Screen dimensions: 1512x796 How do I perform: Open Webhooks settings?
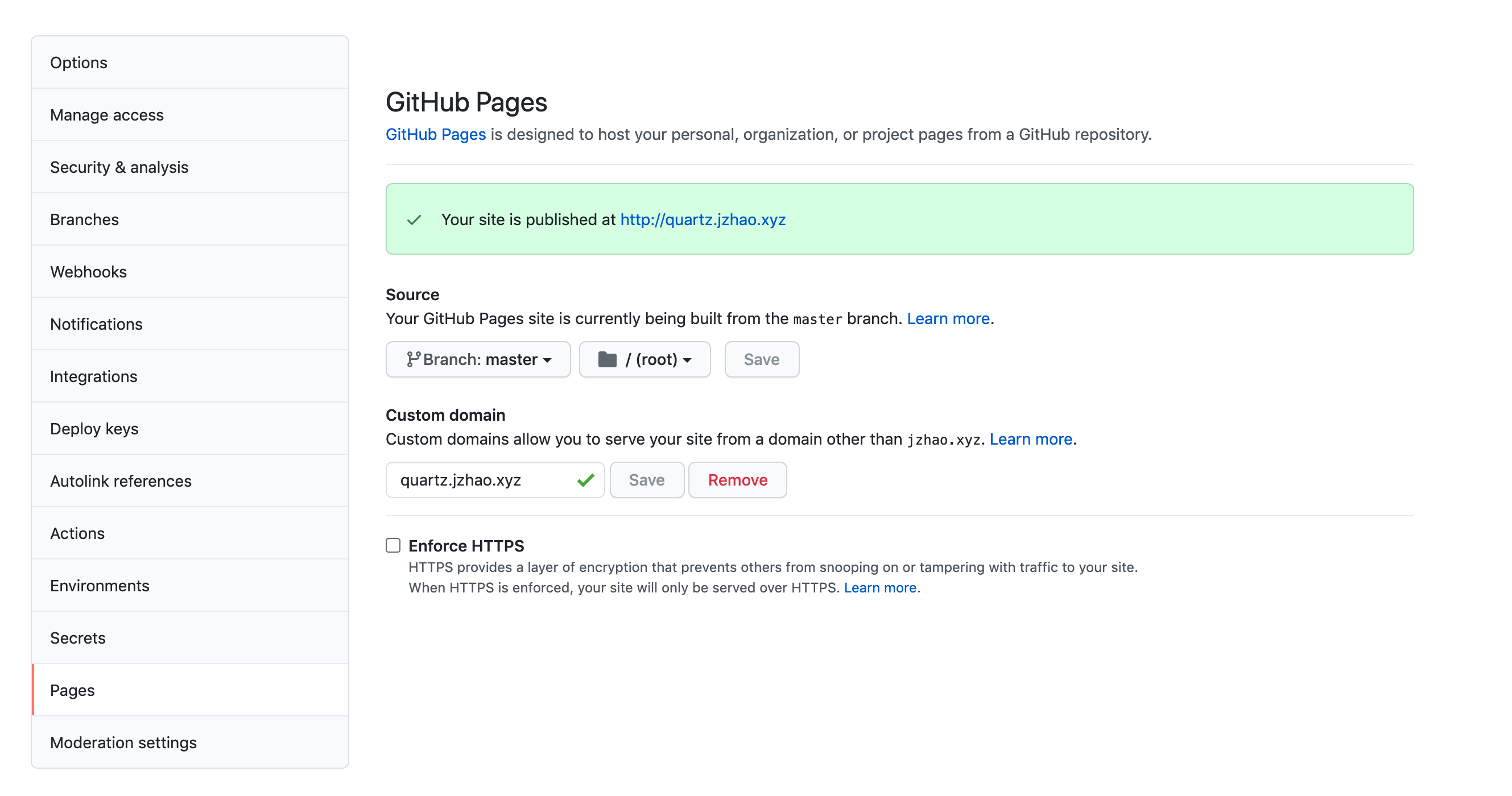(x=88, y=271)
